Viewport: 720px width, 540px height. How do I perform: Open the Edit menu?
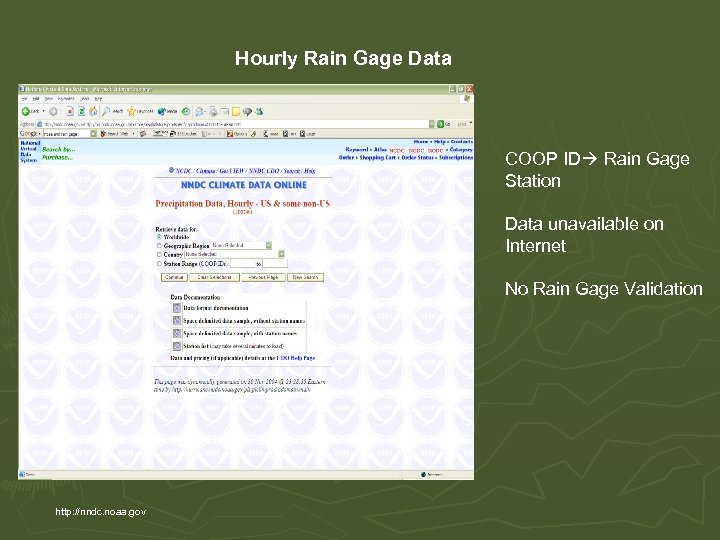click(36, 99)
